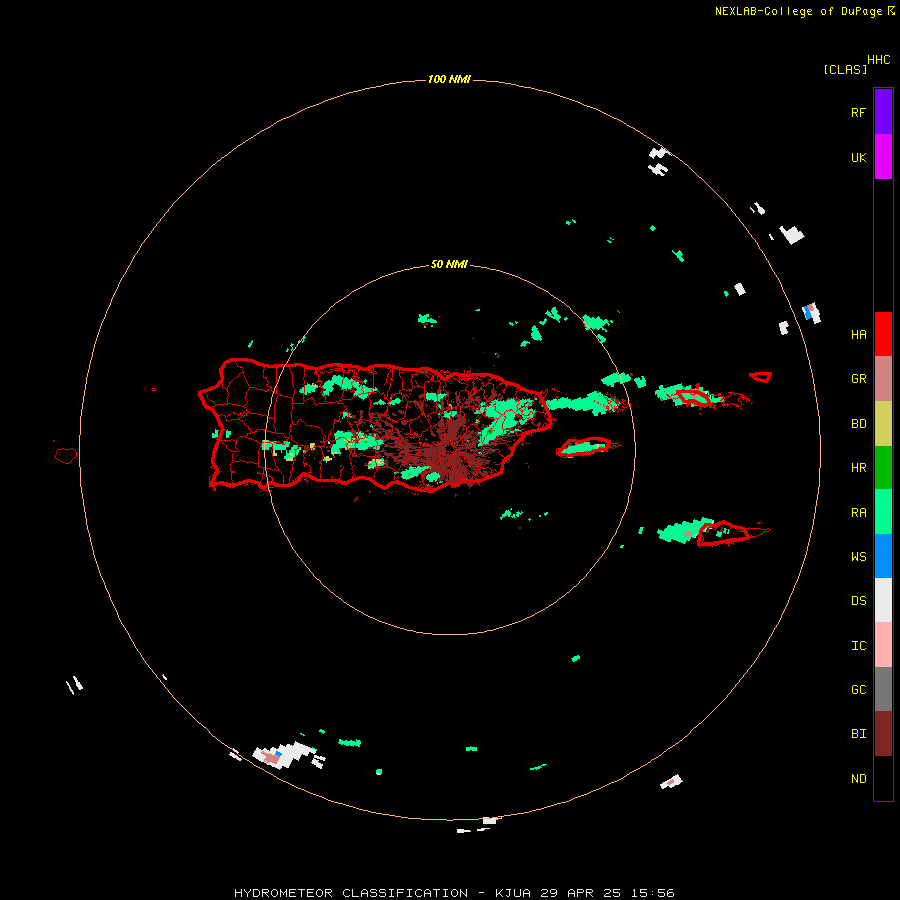Viewport: 900px width, 900px height.
Task: Click the 50 NMI range ring label
Action: tap(449, 265)
